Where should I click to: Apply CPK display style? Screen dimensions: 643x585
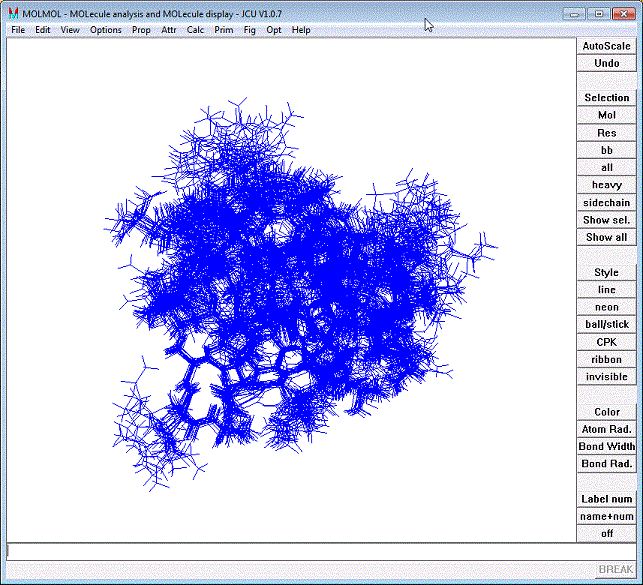tap(607, 342)
